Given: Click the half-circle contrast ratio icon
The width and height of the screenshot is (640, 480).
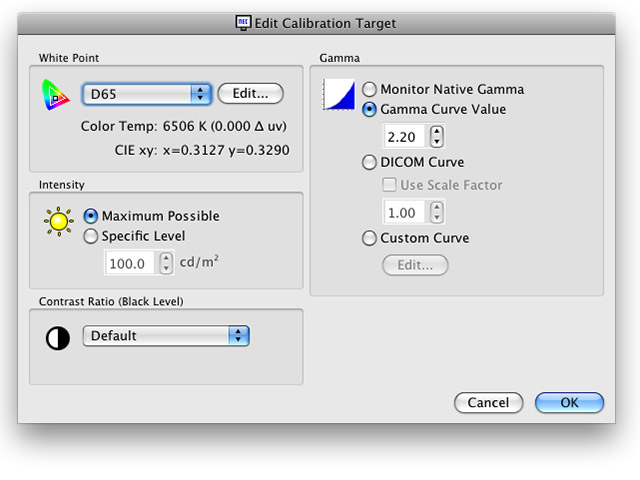Looking at the screenshot, I should (58, 338).
